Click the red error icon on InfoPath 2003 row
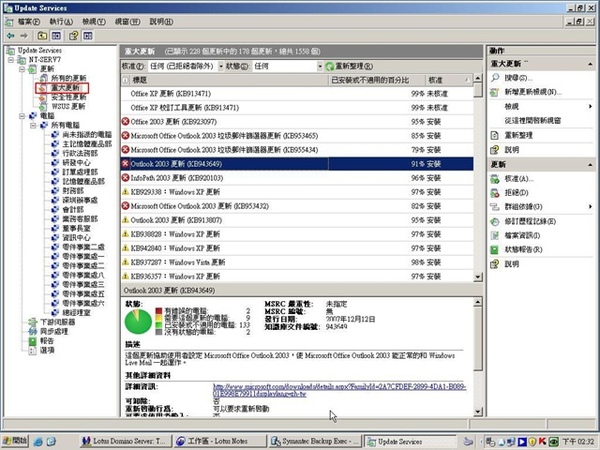This screenshot has height=450, width=600. pos(126,178)
